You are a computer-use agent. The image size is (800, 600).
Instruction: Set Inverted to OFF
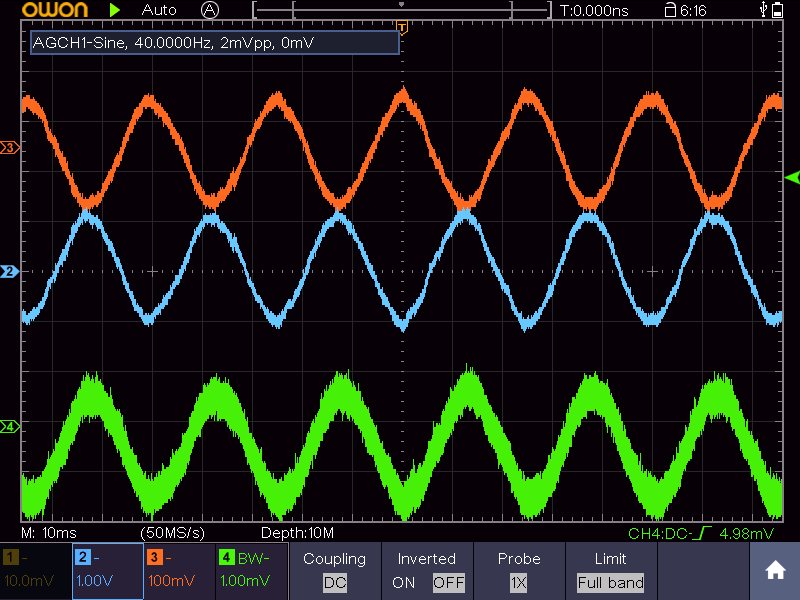tap(448, 583)
